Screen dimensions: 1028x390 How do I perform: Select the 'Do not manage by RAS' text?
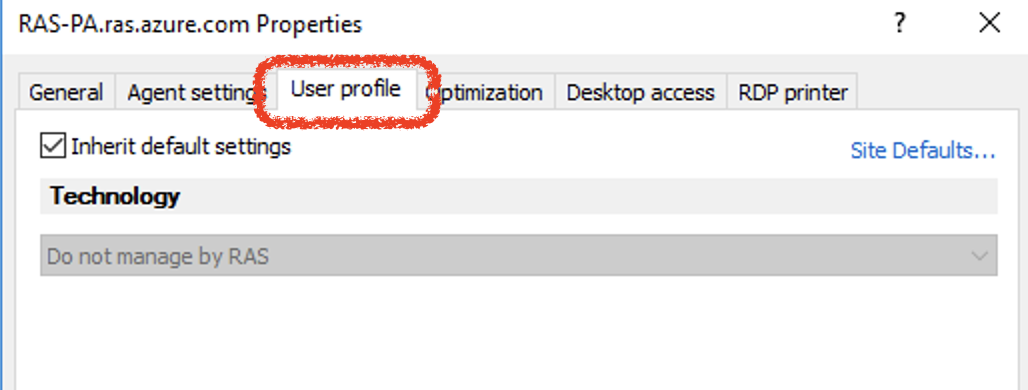pos(158,256)
